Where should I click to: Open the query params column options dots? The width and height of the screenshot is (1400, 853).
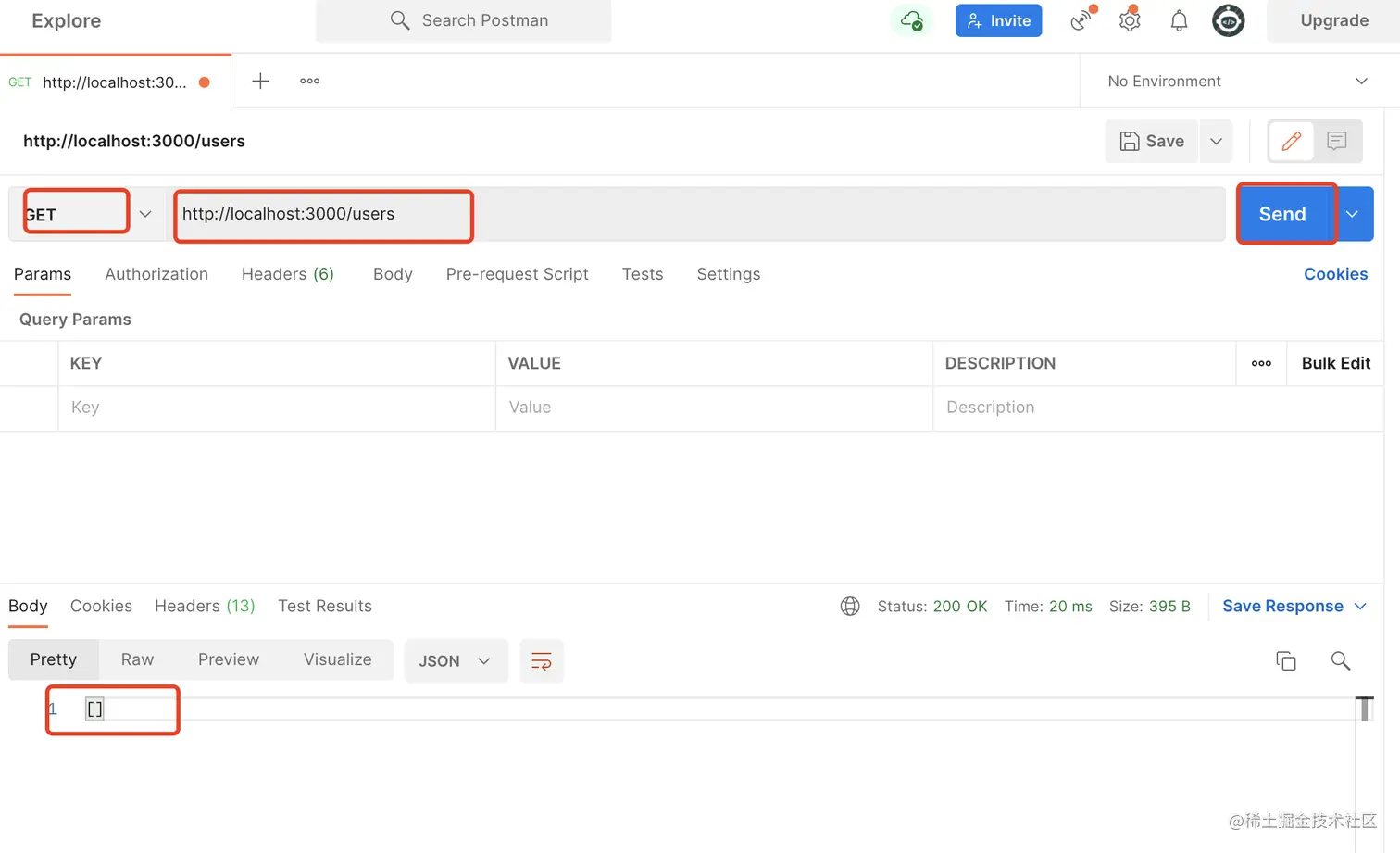point(1261,363)
